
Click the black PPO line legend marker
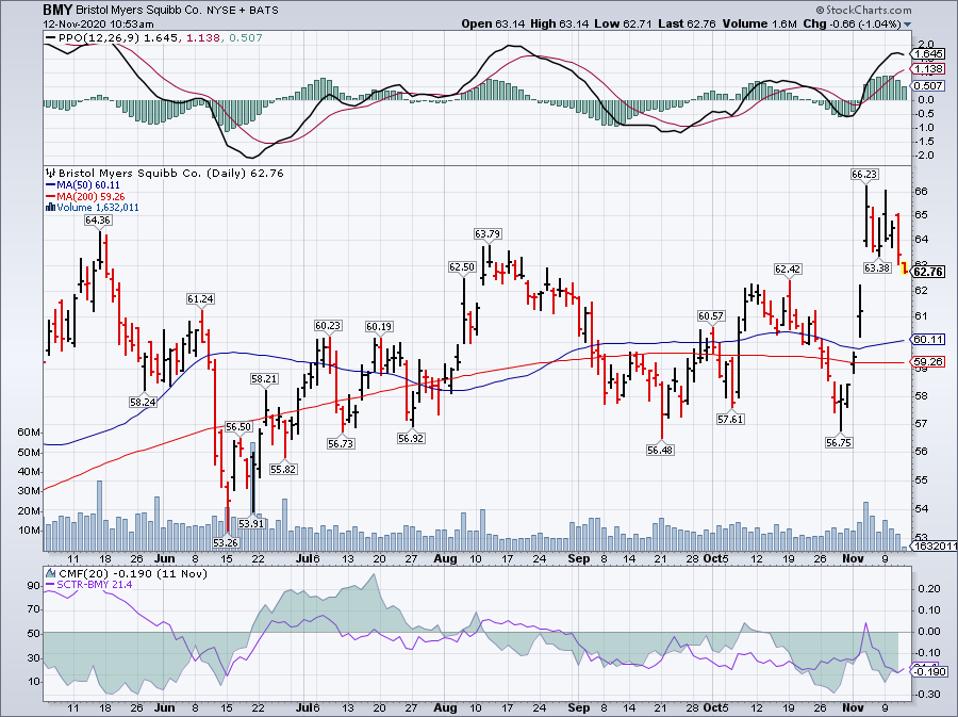point(51,38)
